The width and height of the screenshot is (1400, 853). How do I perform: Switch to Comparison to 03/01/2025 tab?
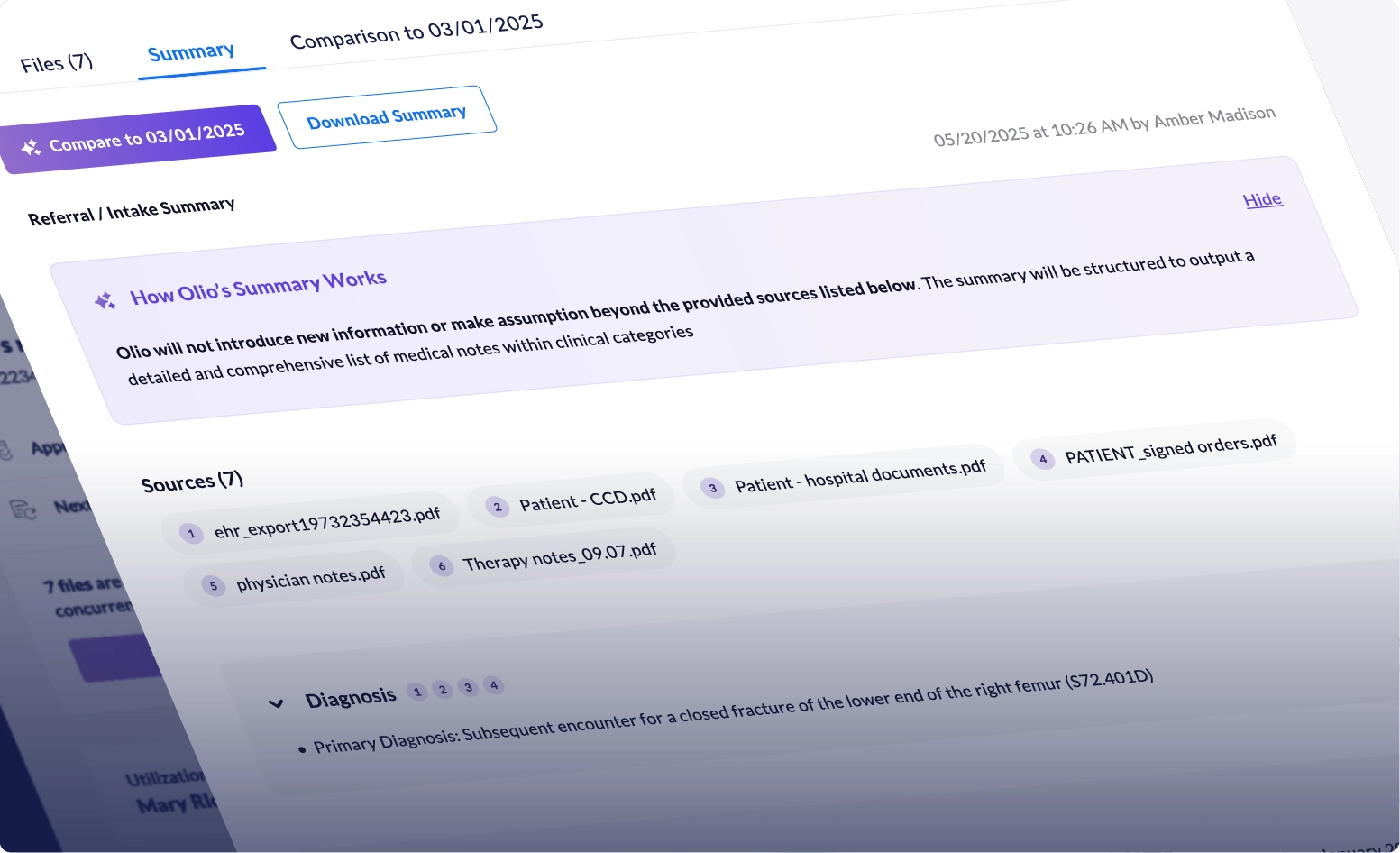[x=416, y=32]
